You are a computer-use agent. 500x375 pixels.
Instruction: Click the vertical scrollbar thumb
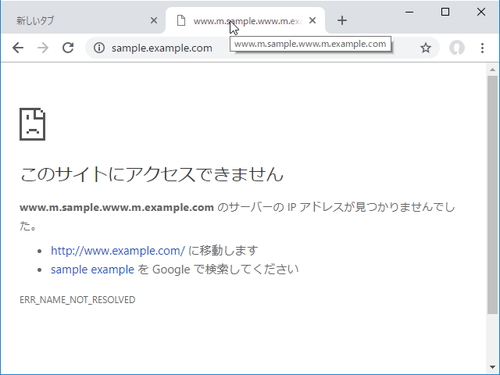pyautogui.click(x=493, y=194)
